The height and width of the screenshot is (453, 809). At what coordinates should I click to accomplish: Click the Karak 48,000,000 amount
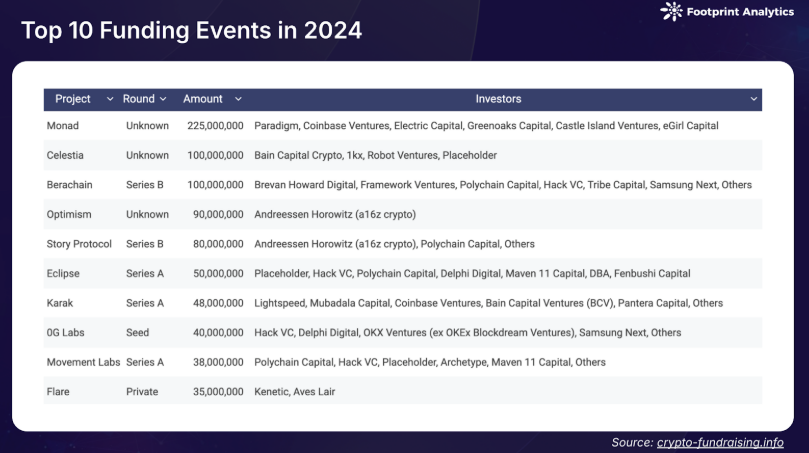(218, 303)
